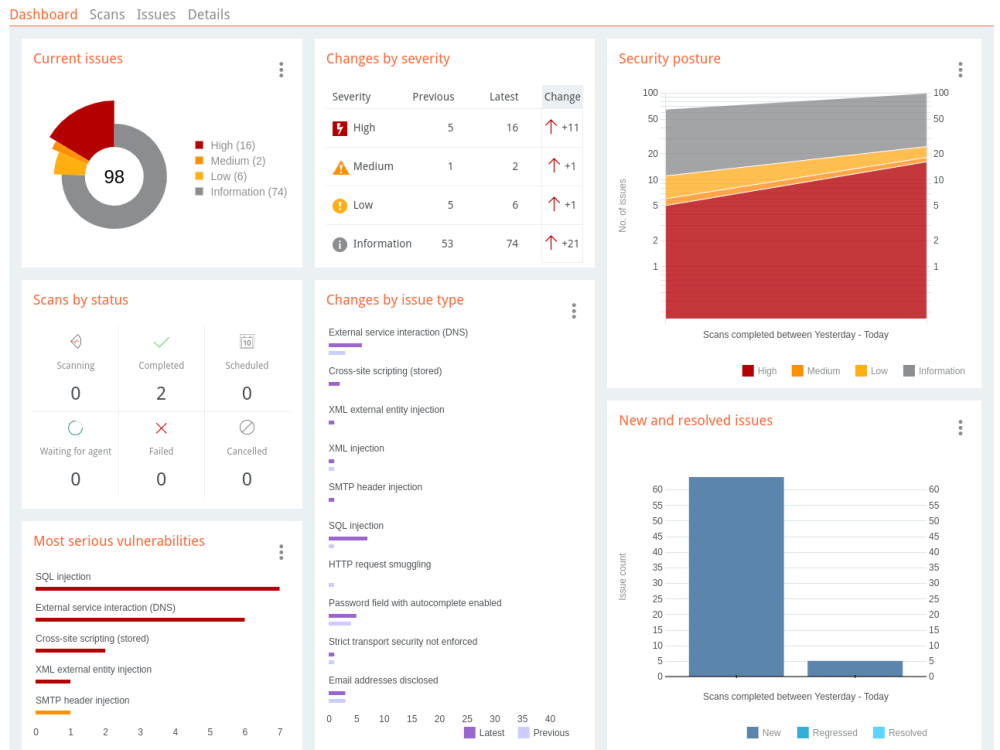1000x750 pixels.
Task: Click the up arrow next to +21
Action: click(x=551, y=242)
